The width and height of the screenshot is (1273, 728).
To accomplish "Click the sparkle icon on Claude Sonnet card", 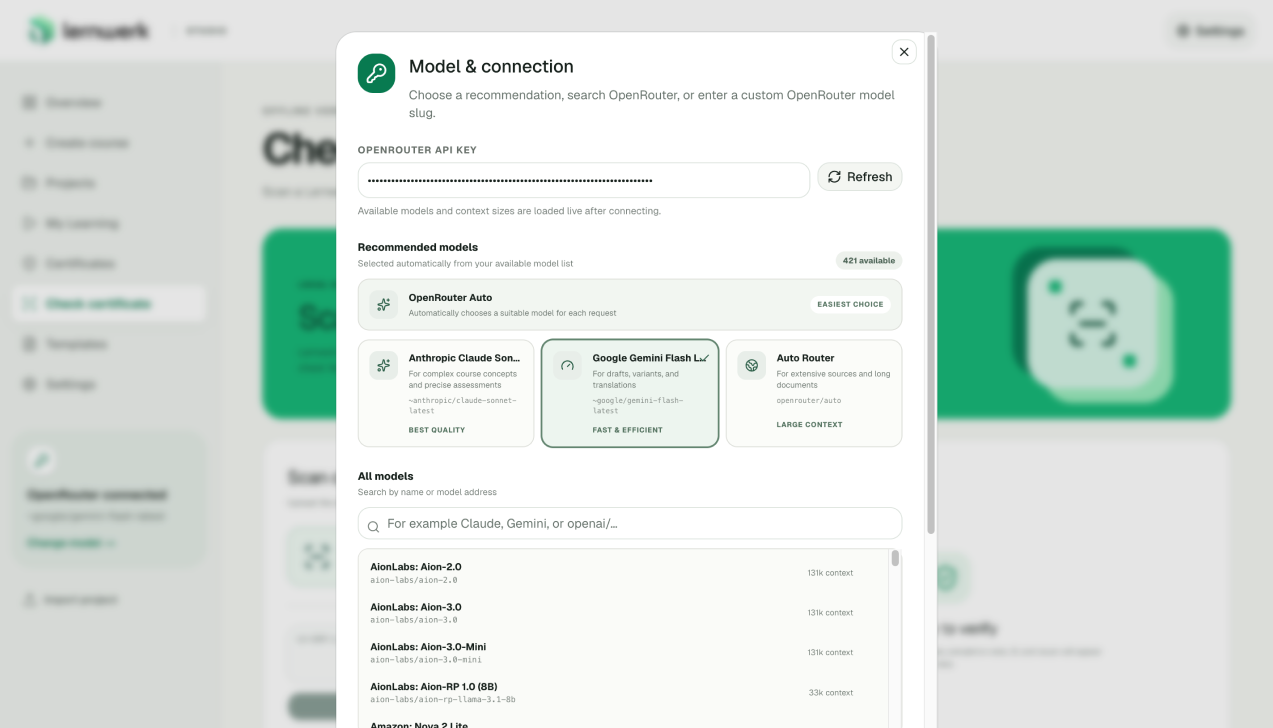I will click(x=384, y=365).
